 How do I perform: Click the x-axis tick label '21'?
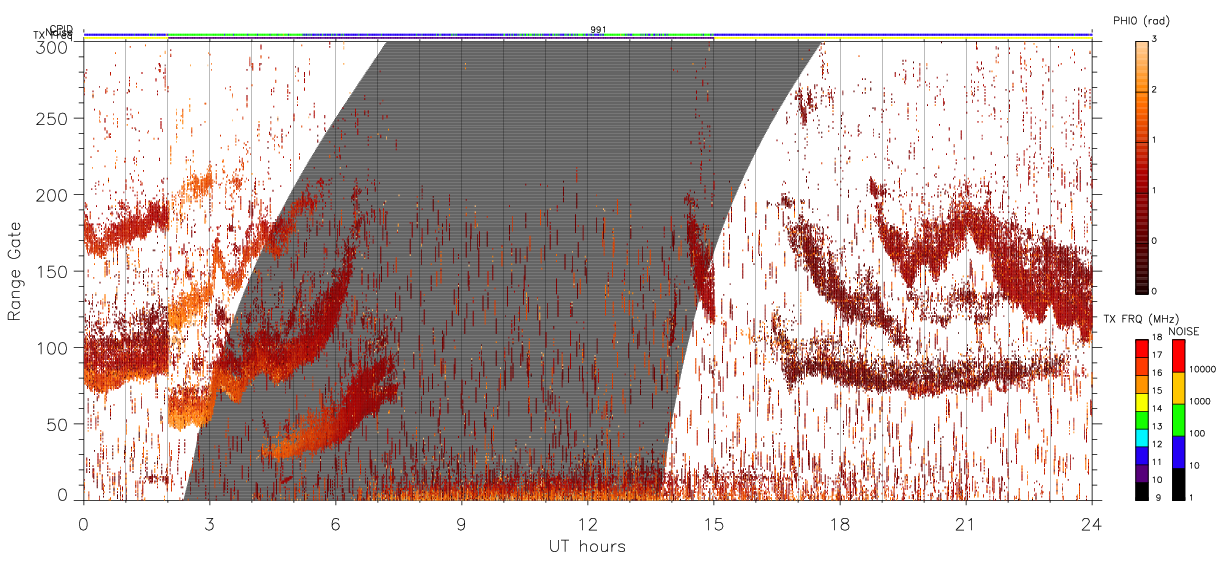click(x=965, y=524)
